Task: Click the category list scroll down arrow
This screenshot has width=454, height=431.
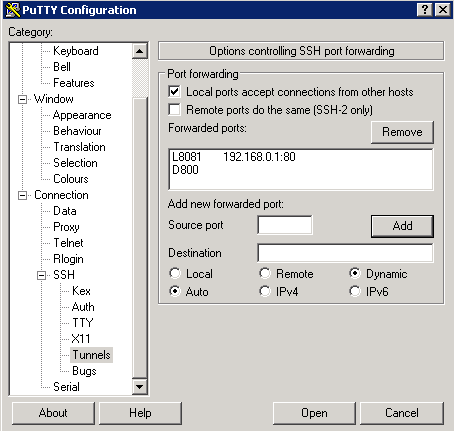Action: pyautogui.click(x=140, y=387)
